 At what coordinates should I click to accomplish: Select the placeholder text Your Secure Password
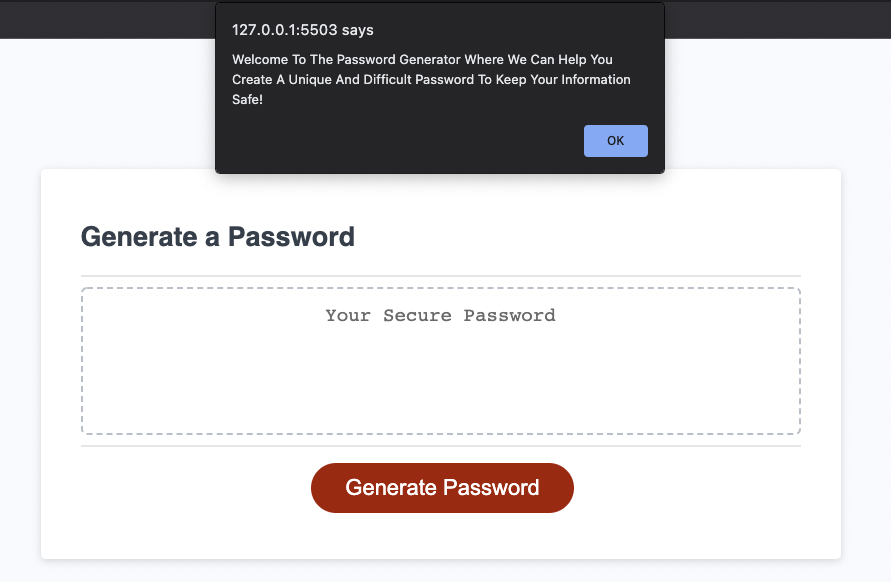(x=441, y=315)
